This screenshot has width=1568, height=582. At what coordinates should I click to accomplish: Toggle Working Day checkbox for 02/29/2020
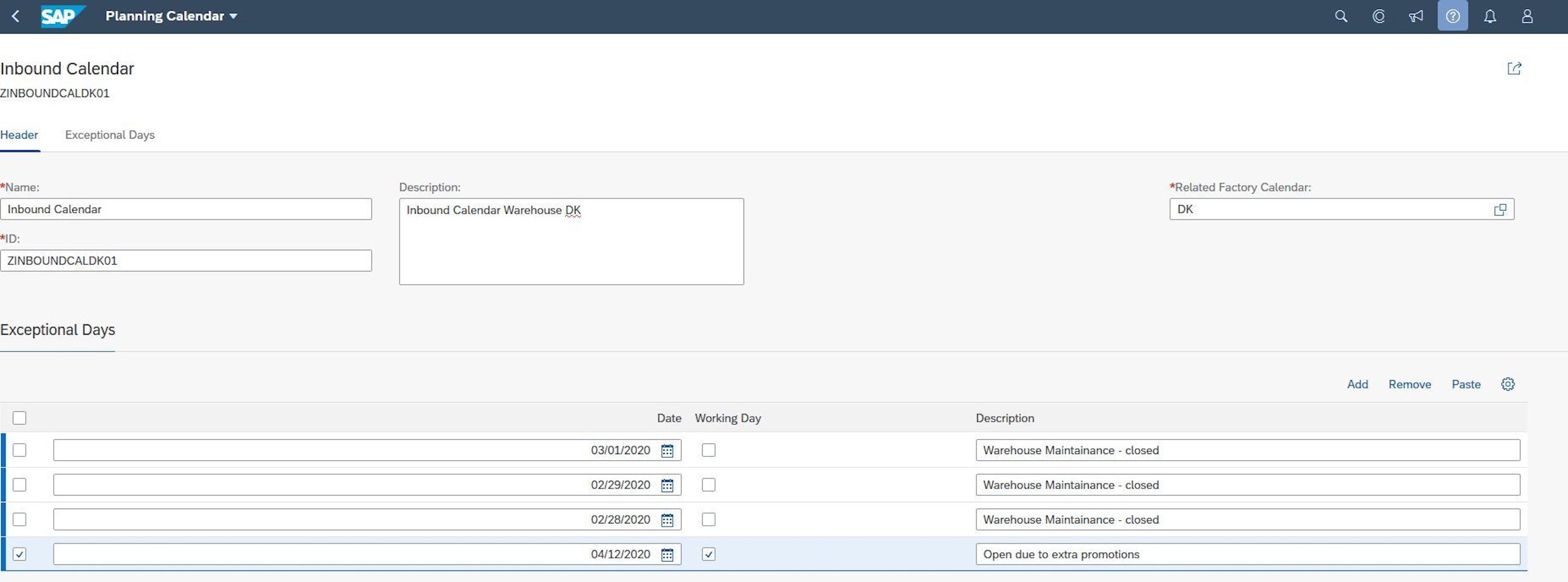(x=709, y=486)
